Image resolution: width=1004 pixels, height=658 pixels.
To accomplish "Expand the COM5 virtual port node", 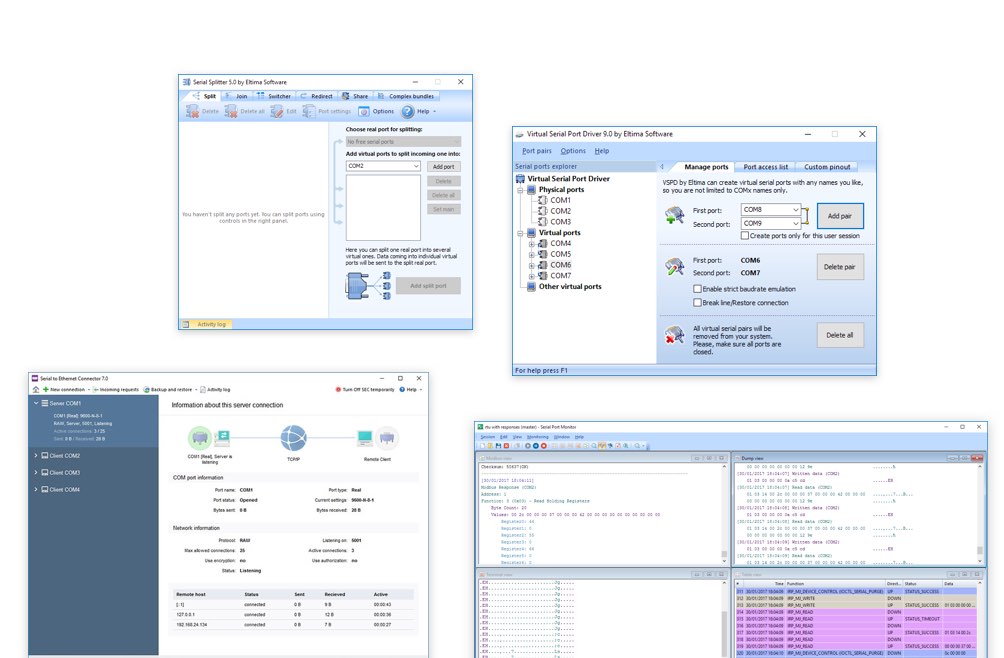I will click(531, 255).
